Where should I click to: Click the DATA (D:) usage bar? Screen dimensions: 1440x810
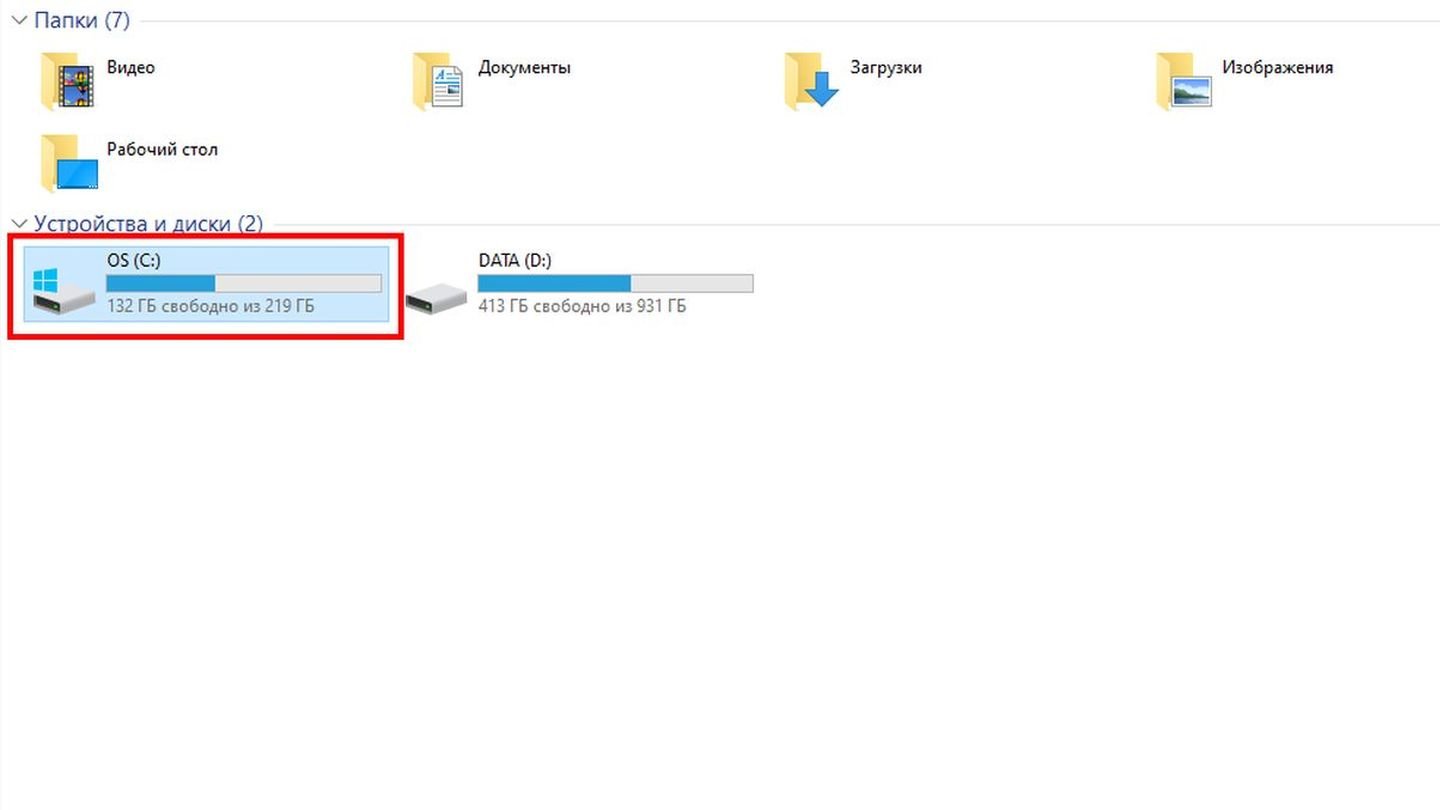[x=615, y=284]
